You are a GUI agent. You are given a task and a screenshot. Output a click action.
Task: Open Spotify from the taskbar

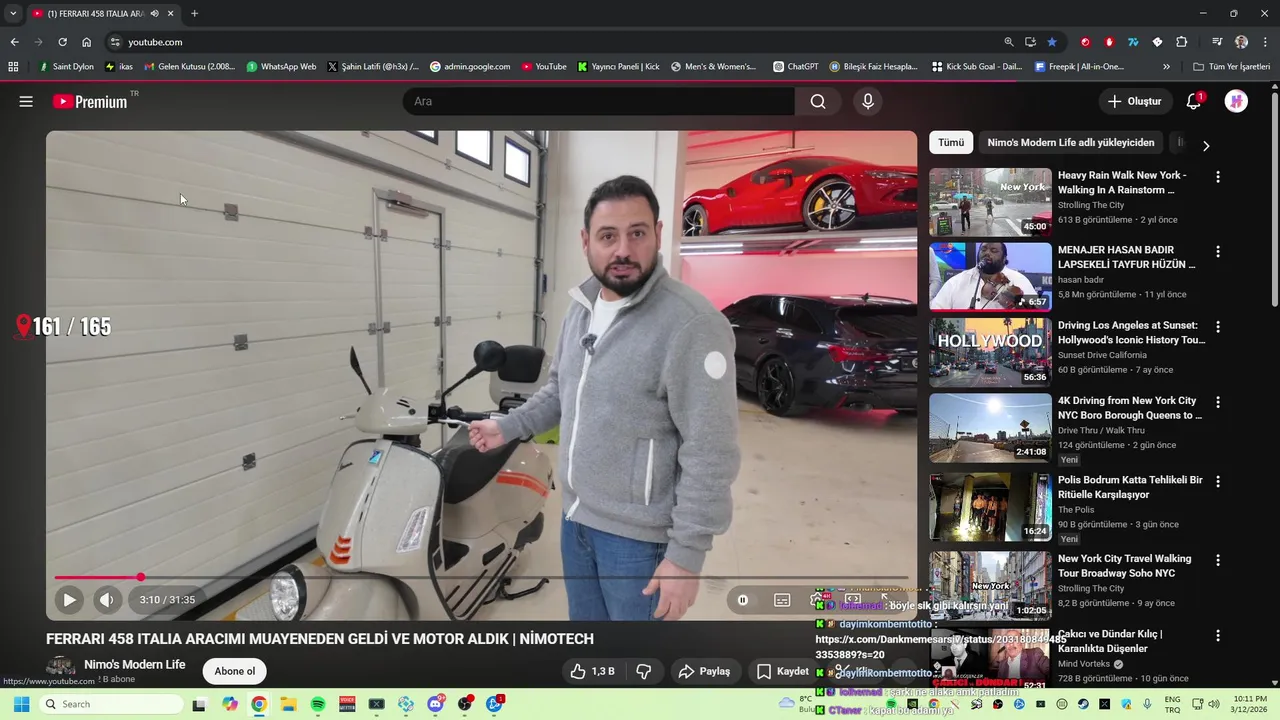[x=318, y=704]
